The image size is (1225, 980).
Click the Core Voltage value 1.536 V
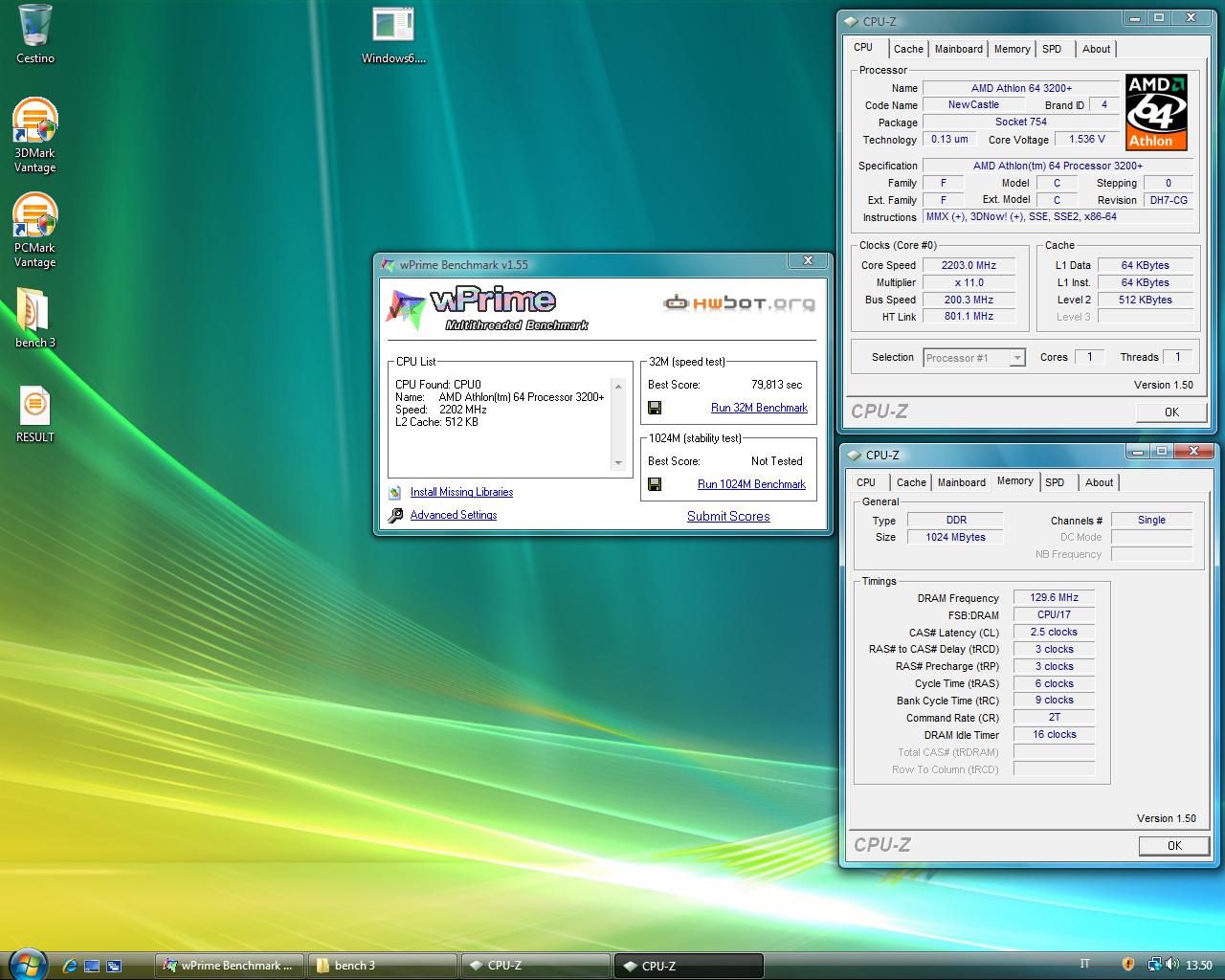click(1087, 140)
